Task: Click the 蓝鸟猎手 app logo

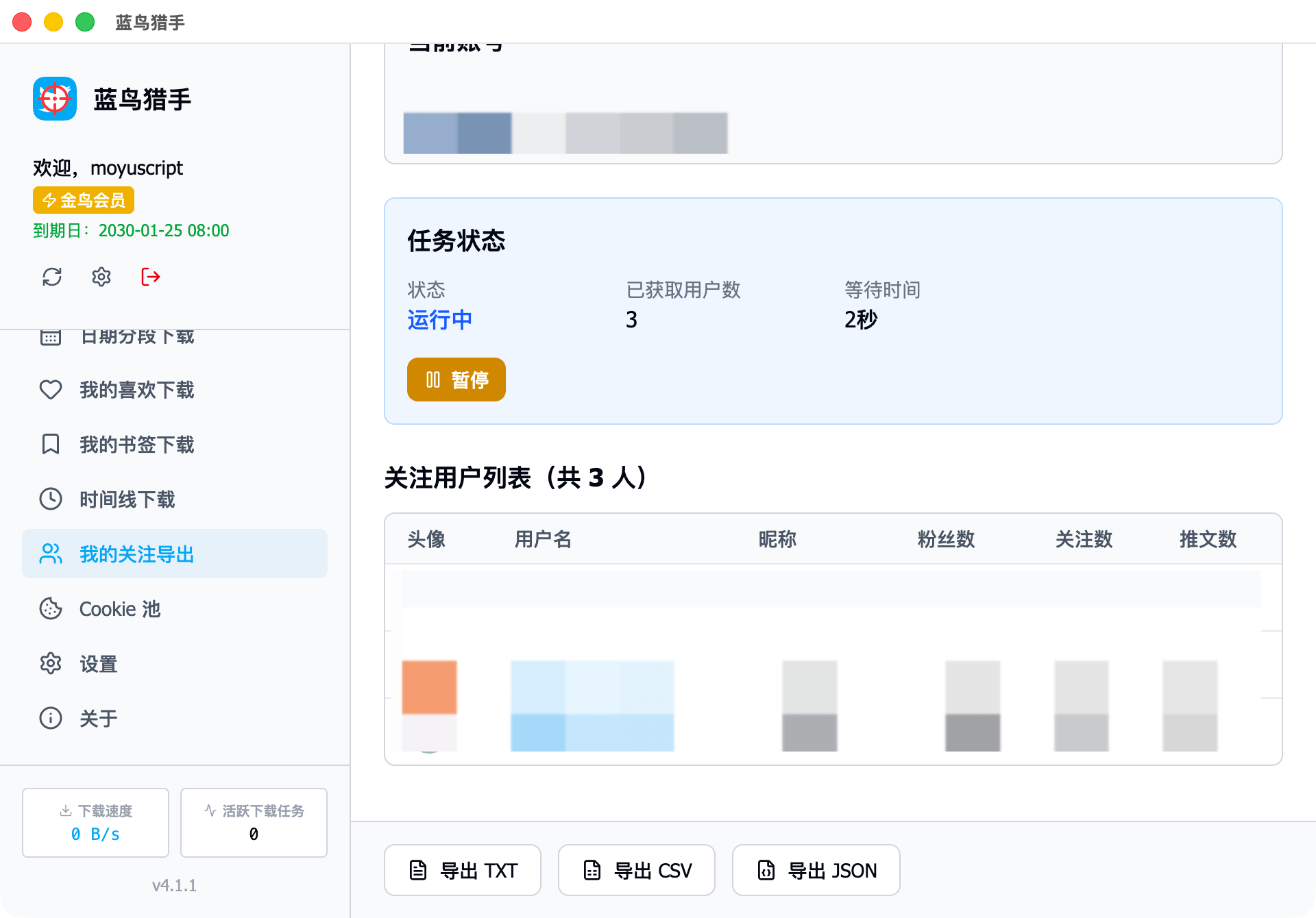Action: [55, 99]
